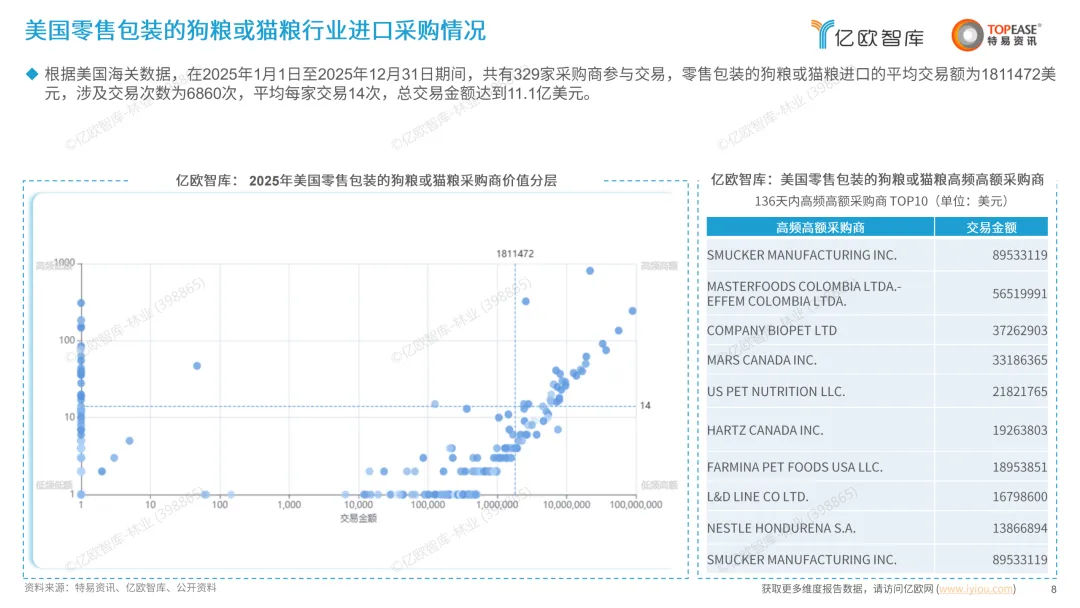Select NESTLE HONDURENA S.A. row
Viewport: 1080px width, 608px height.
tap(877, 528)
